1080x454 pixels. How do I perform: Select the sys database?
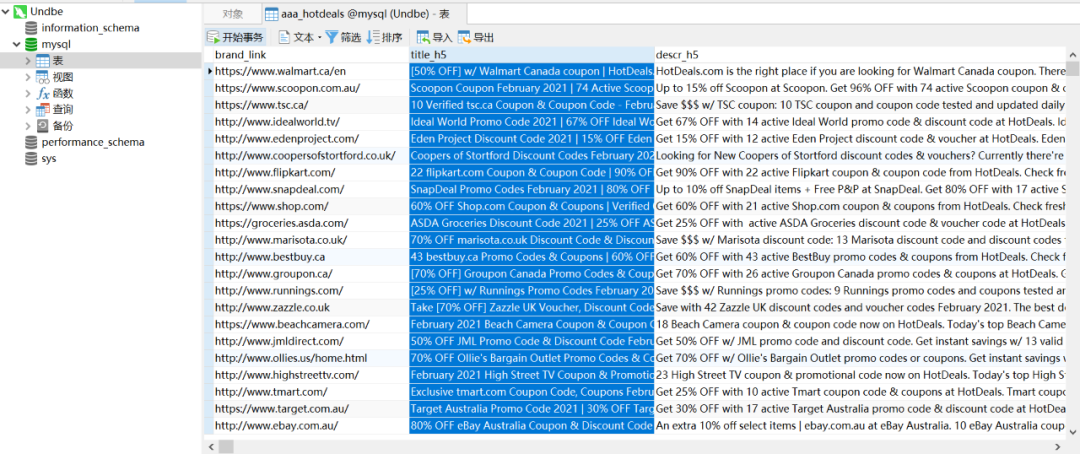[x=48, y=159]
